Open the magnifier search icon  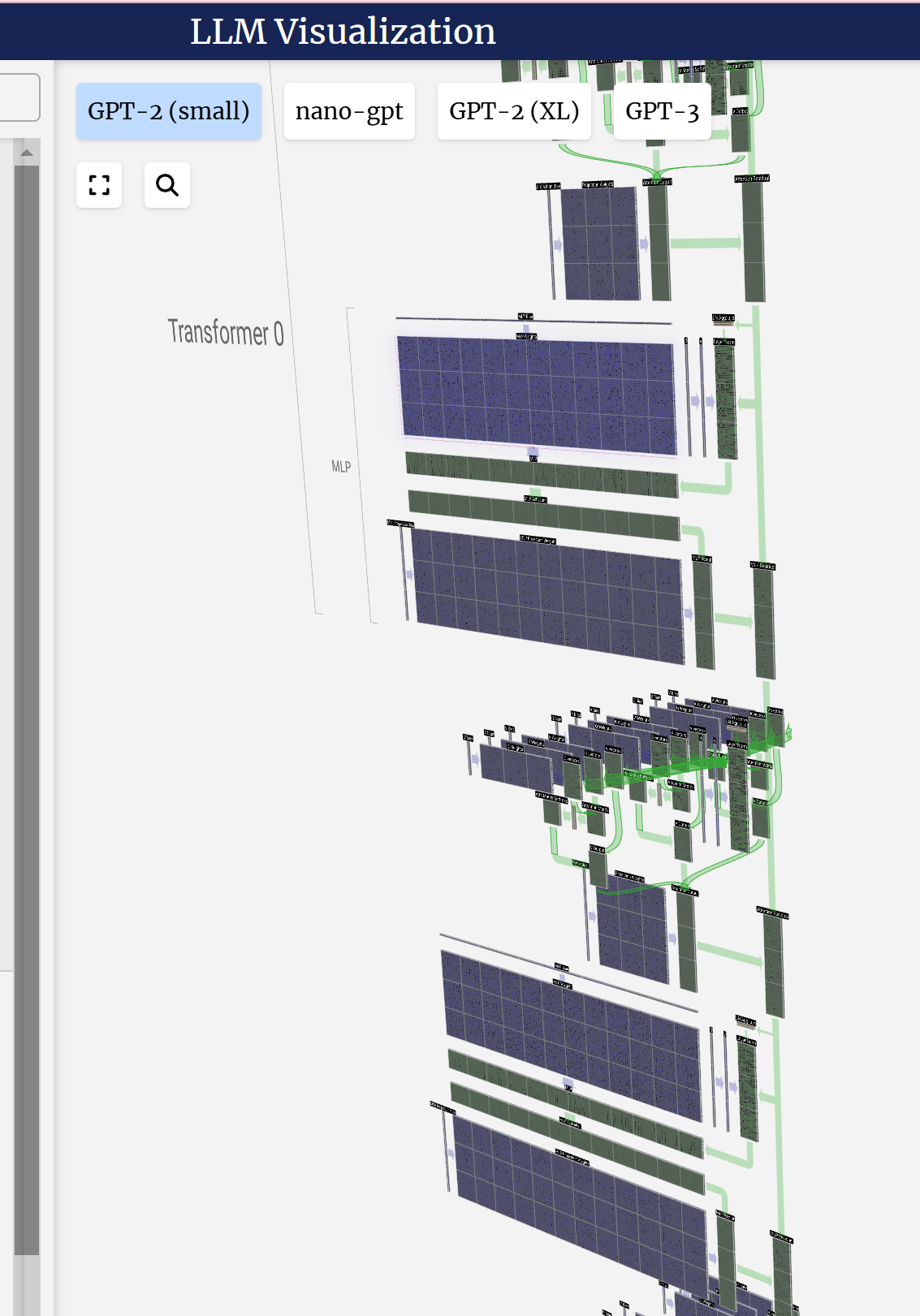167,185
